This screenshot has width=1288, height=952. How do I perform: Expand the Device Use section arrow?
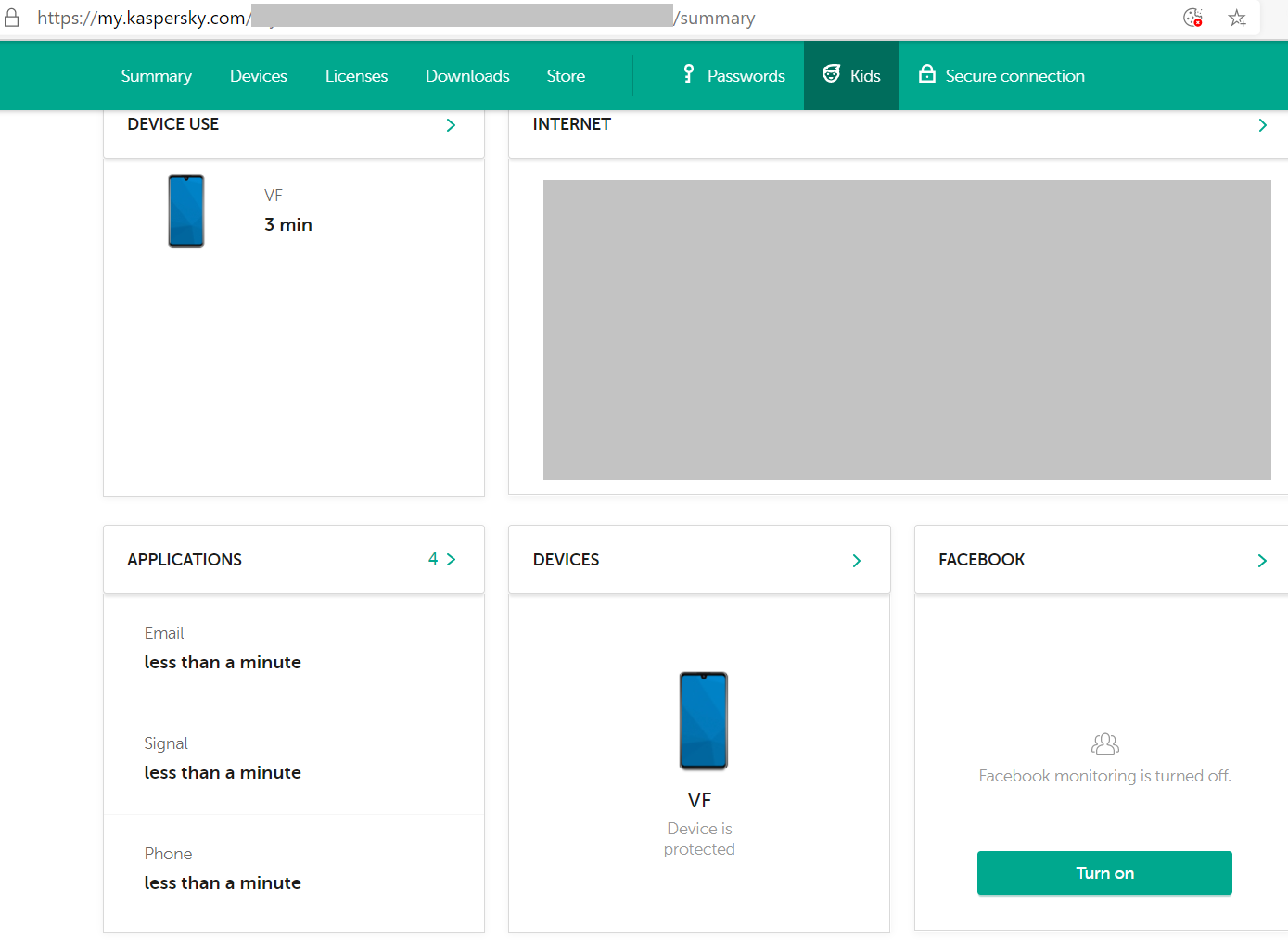[x=451, y=125]
